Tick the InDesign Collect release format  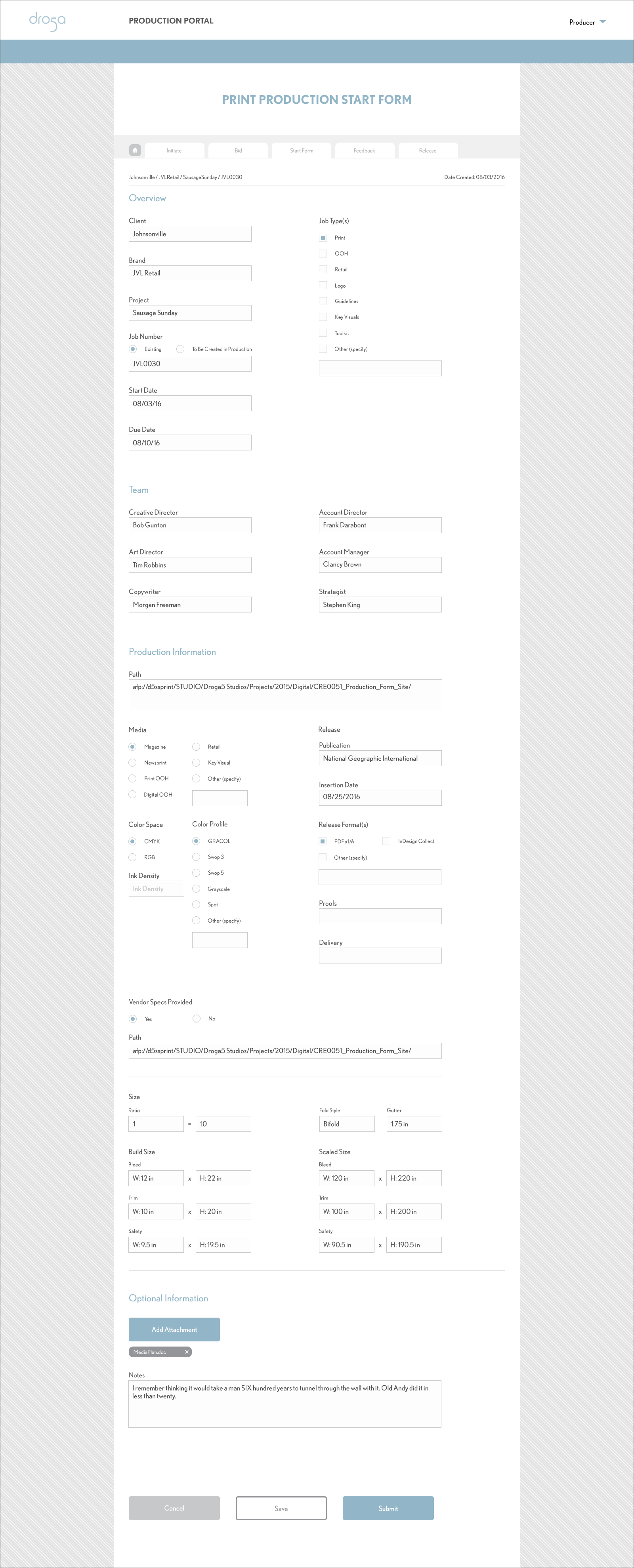386,841
